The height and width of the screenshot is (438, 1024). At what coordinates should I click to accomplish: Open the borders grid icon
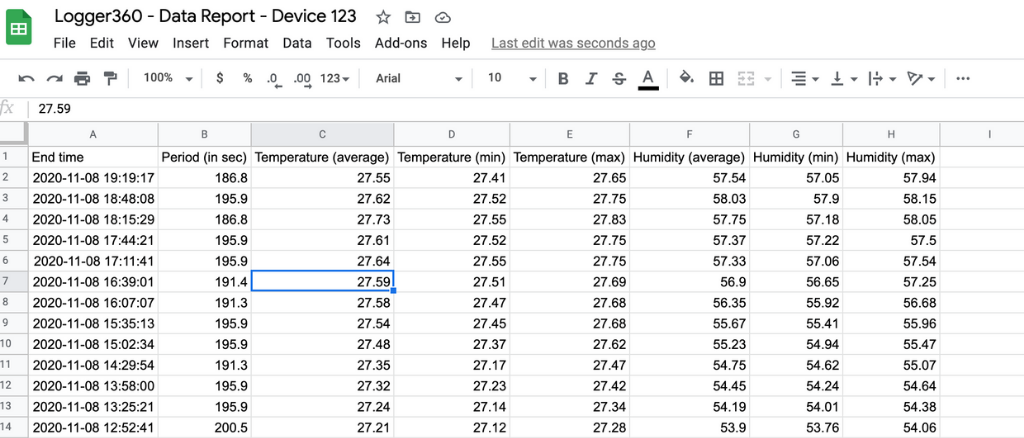[716, 79]
